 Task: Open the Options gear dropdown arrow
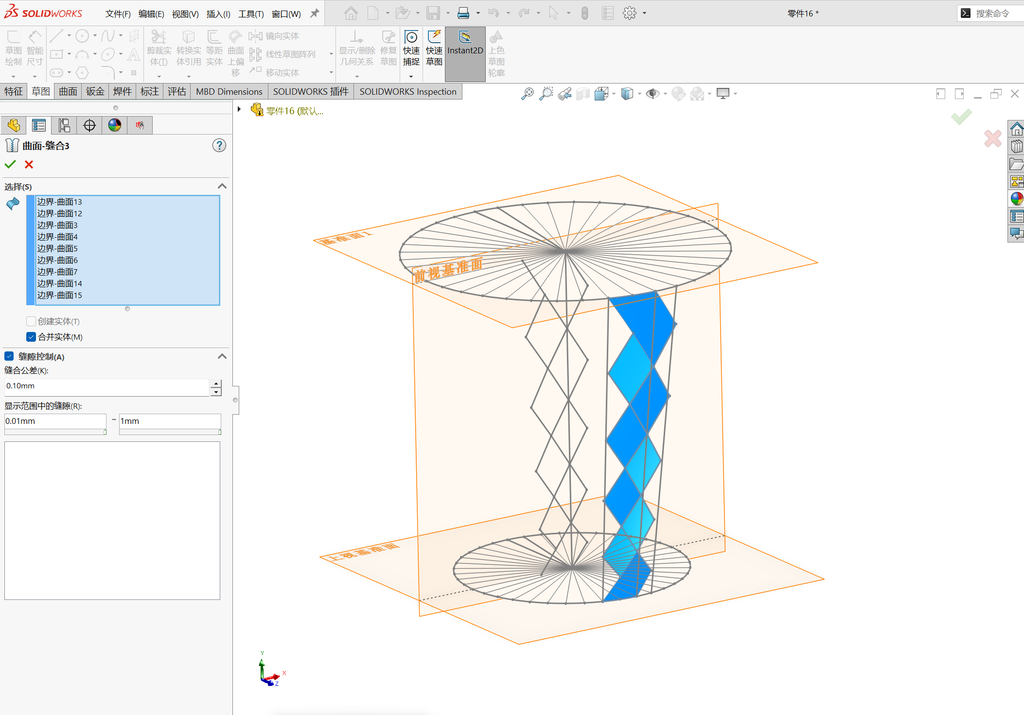coord(645,13)
